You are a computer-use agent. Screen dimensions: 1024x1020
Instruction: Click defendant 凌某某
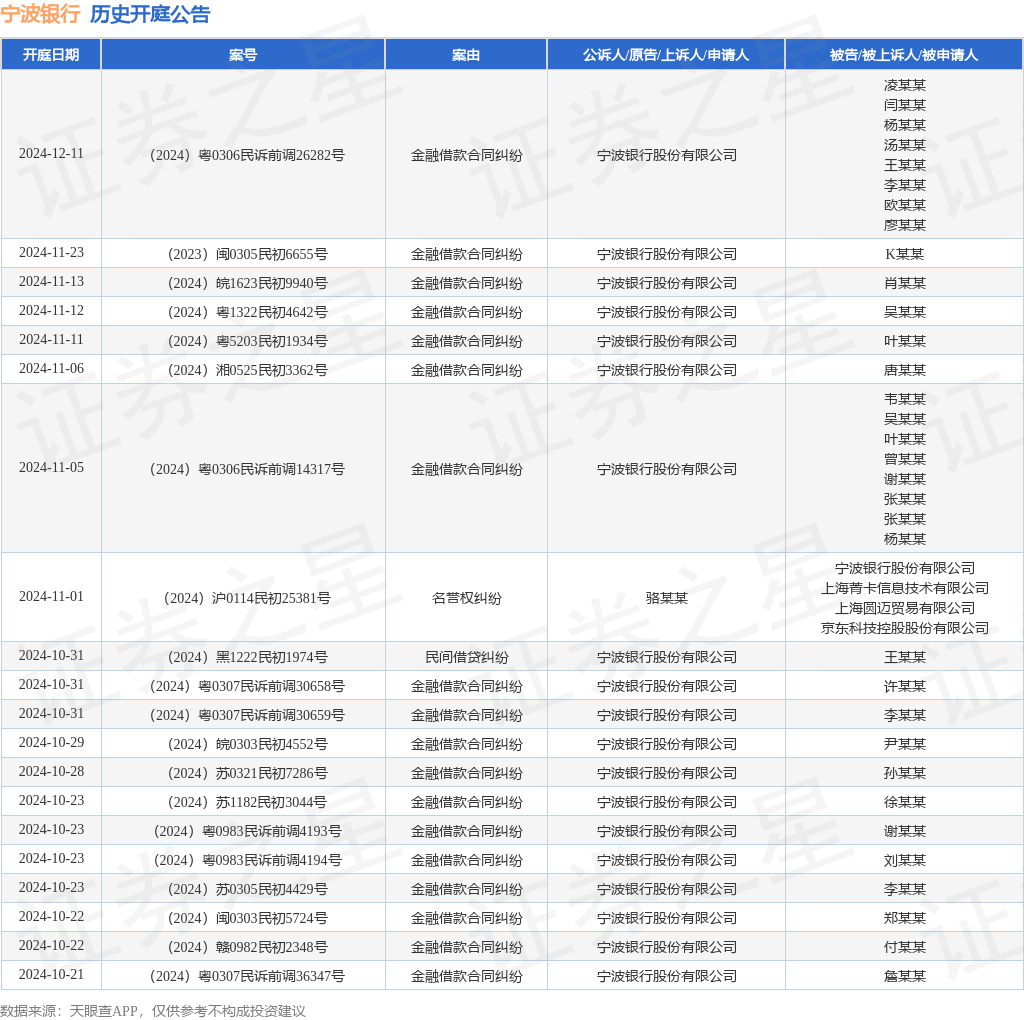(904, 86)
